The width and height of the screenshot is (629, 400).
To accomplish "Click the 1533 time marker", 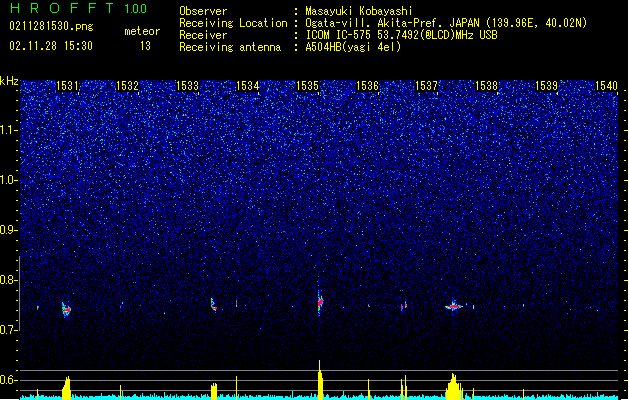I will (x=187, y=86).
